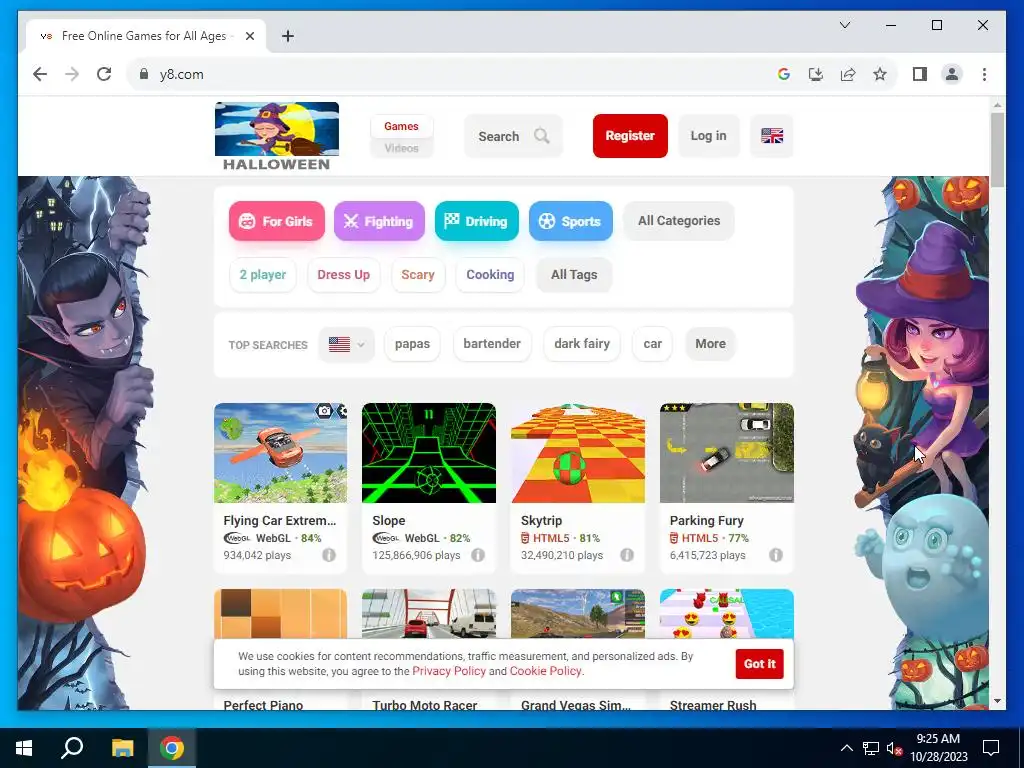Viewport: 1024px width, 768px height.
Task: Open the Cookie Policy link
Action: coord(545,671)
